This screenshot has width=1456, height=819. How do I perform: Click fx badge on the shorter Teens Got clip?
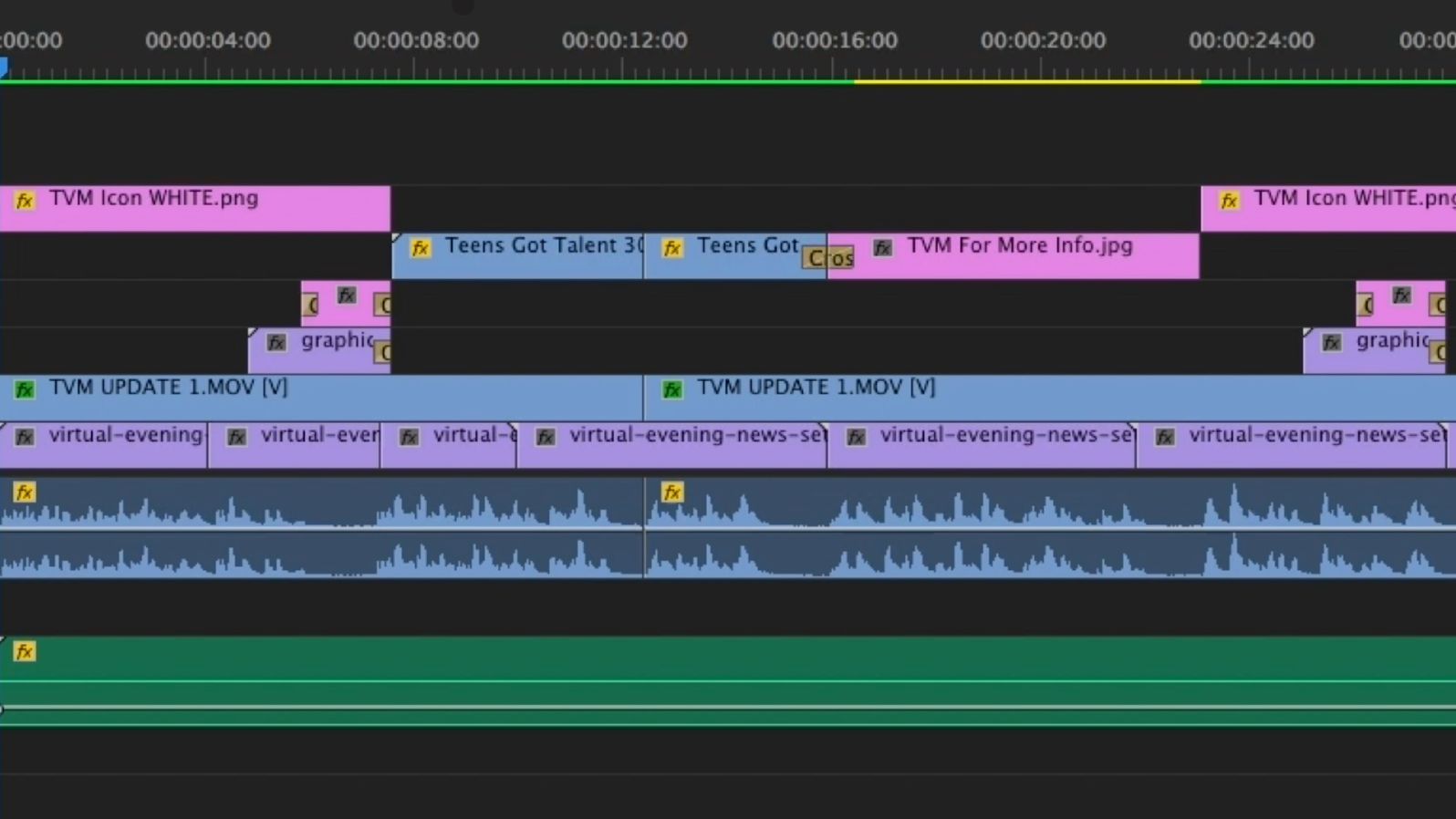672,248
